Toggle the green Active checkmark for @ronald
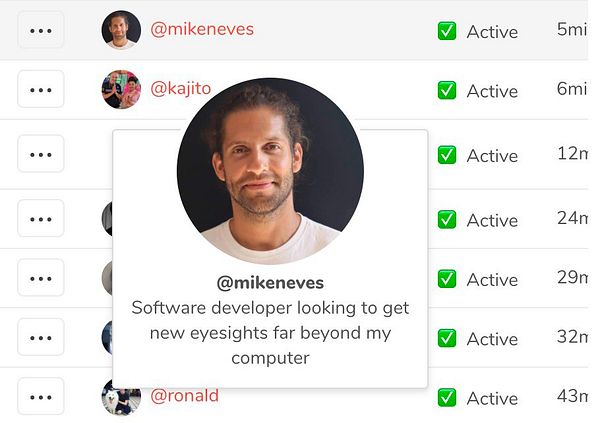Screen dimensions: 600x423 [447, 397]
